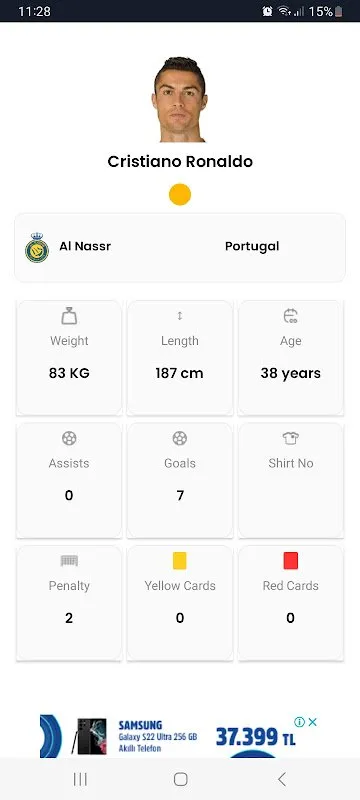Screen dimensions: 360x800
Task: Click the weight scale icon
Action: click(69, 316)
